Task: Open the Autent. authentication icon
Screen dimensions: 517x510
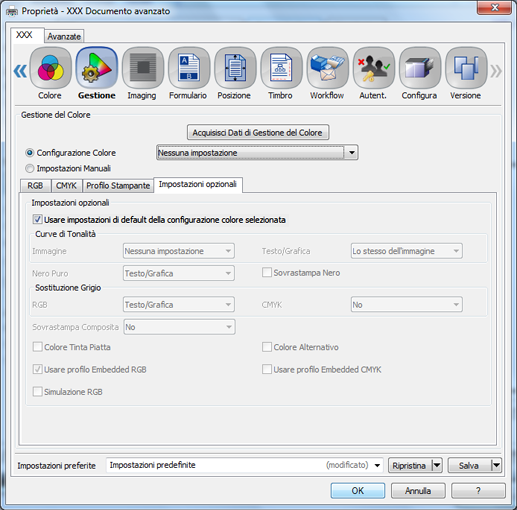Action: (374, 68)
